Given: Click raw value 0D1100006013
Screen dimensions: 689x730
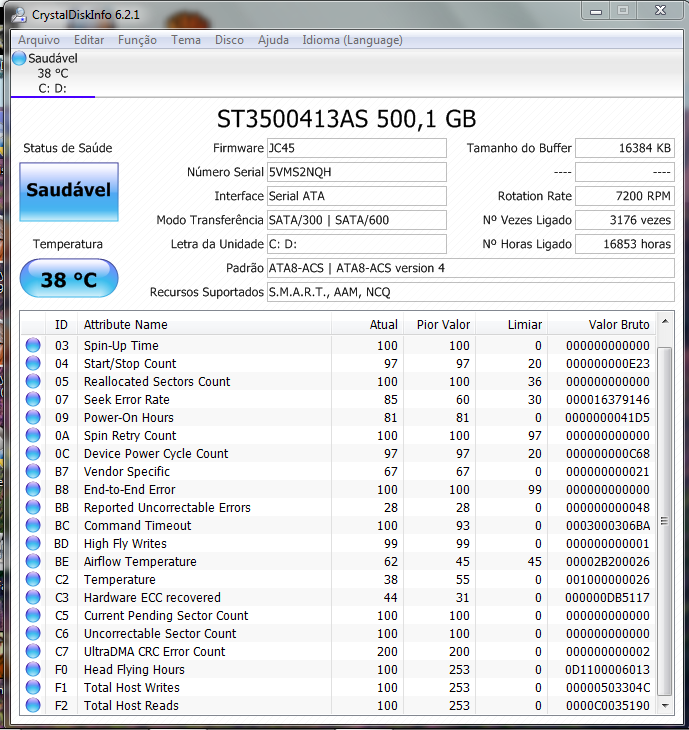Looking at the screenshot, I should click(x=608, y=669).
